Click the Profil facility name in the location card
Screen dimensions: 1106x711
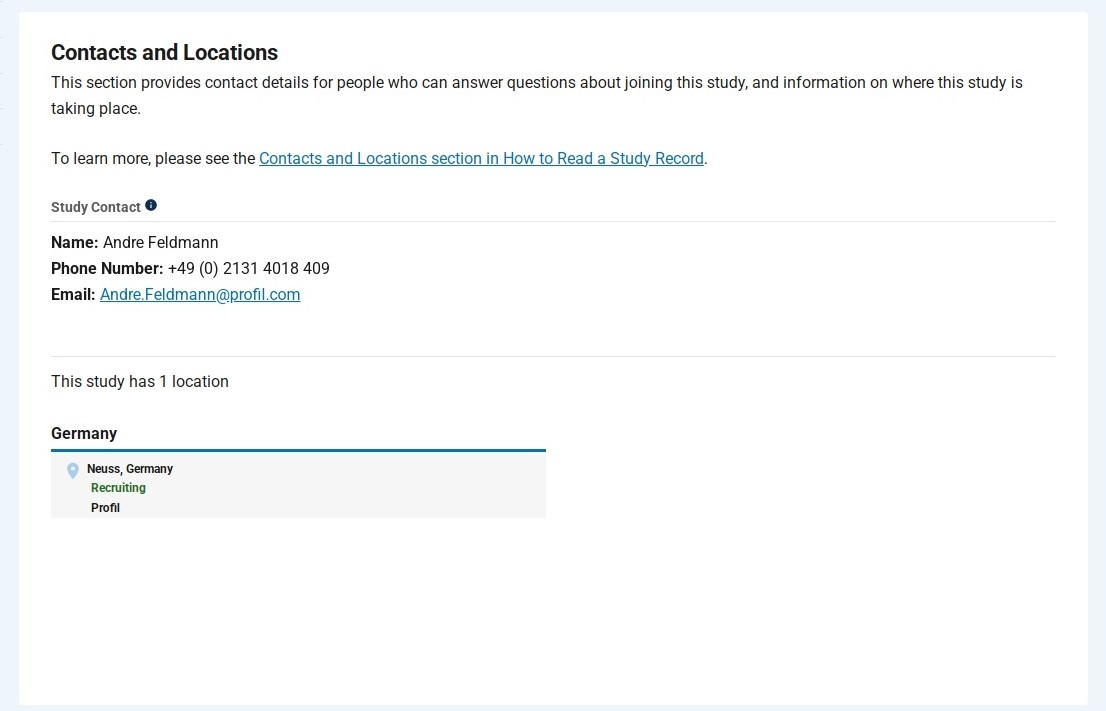point(105,508)
